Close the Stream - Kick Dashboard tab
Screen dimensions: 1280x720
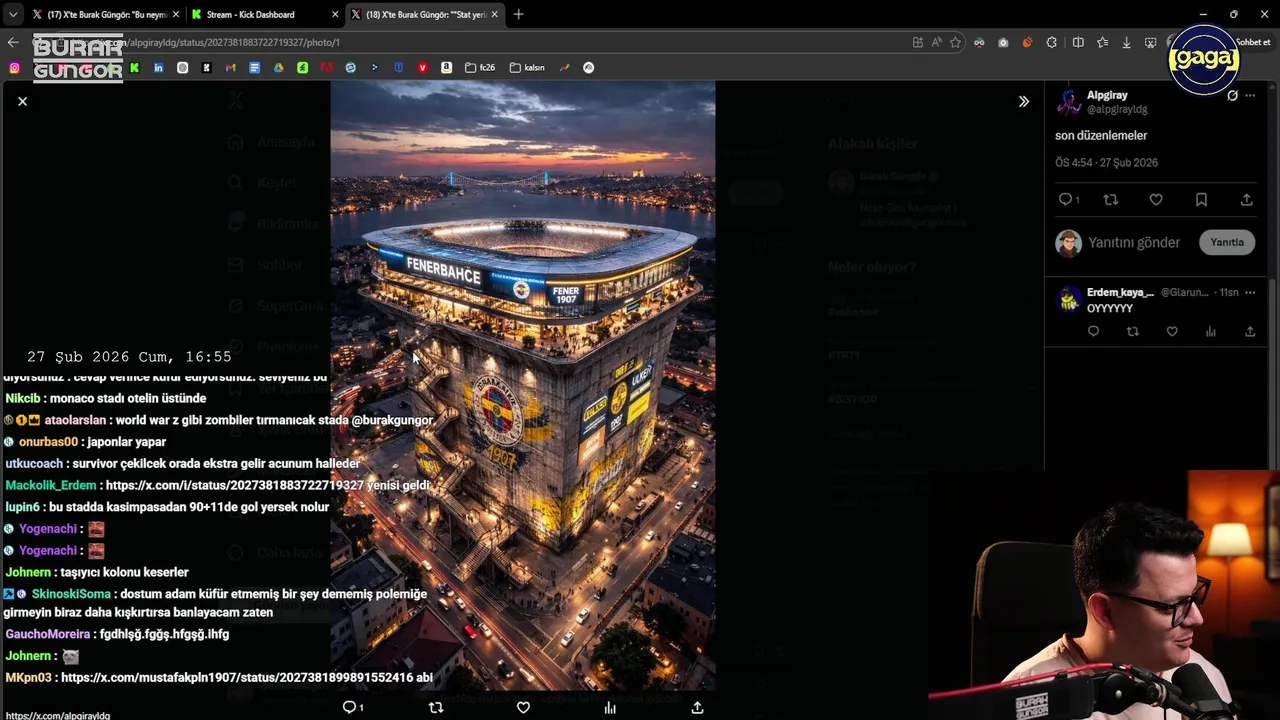[x=334, y=14]
